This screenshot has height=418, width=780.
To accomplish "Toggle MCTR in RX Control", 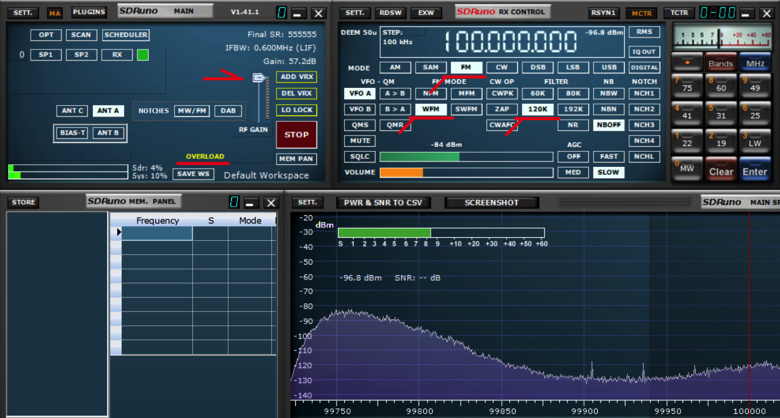I will coord(641,13).
